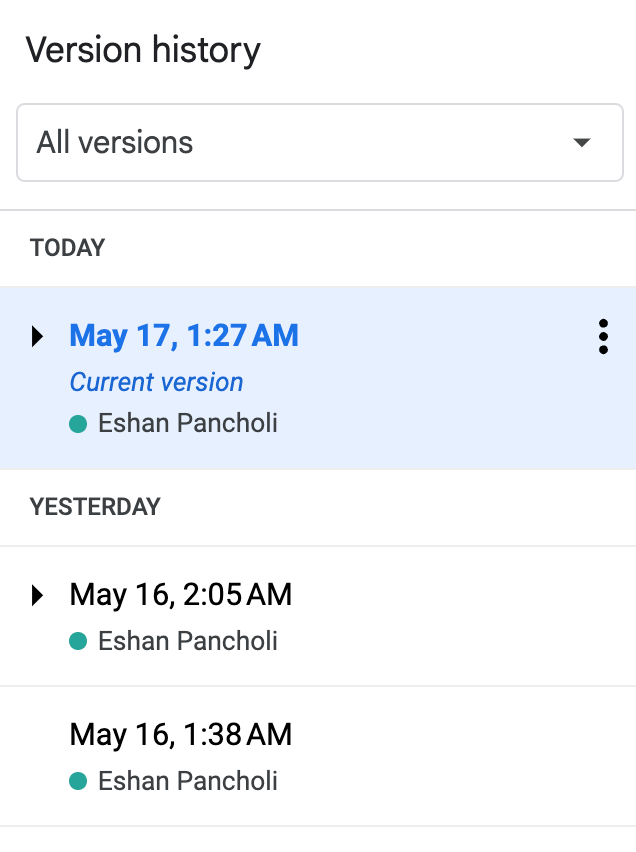Click the YESTERDAY section header
636x852 pixels.
coord(95,507)
